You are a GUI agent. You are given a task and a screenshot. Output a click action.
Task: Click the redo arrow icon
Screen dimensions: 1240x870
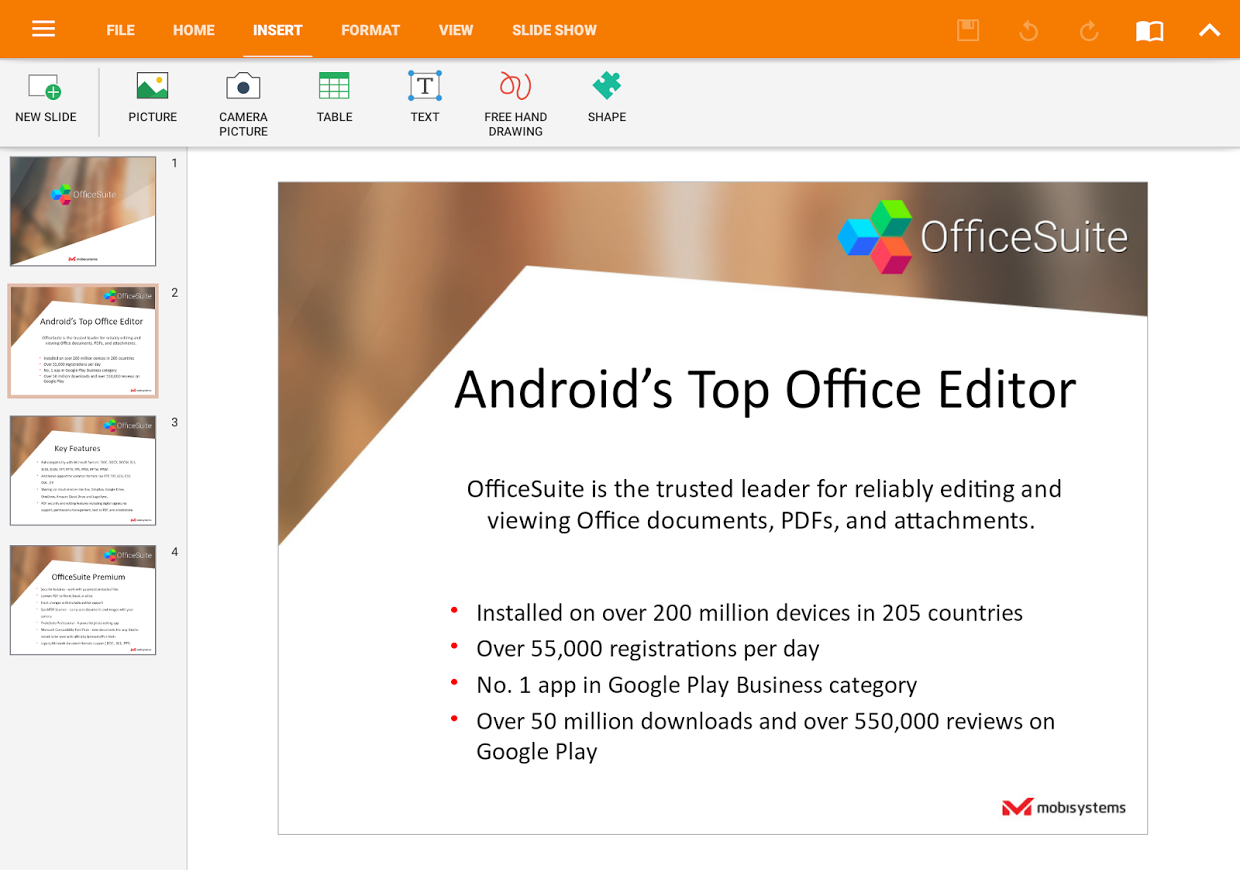1088,30
